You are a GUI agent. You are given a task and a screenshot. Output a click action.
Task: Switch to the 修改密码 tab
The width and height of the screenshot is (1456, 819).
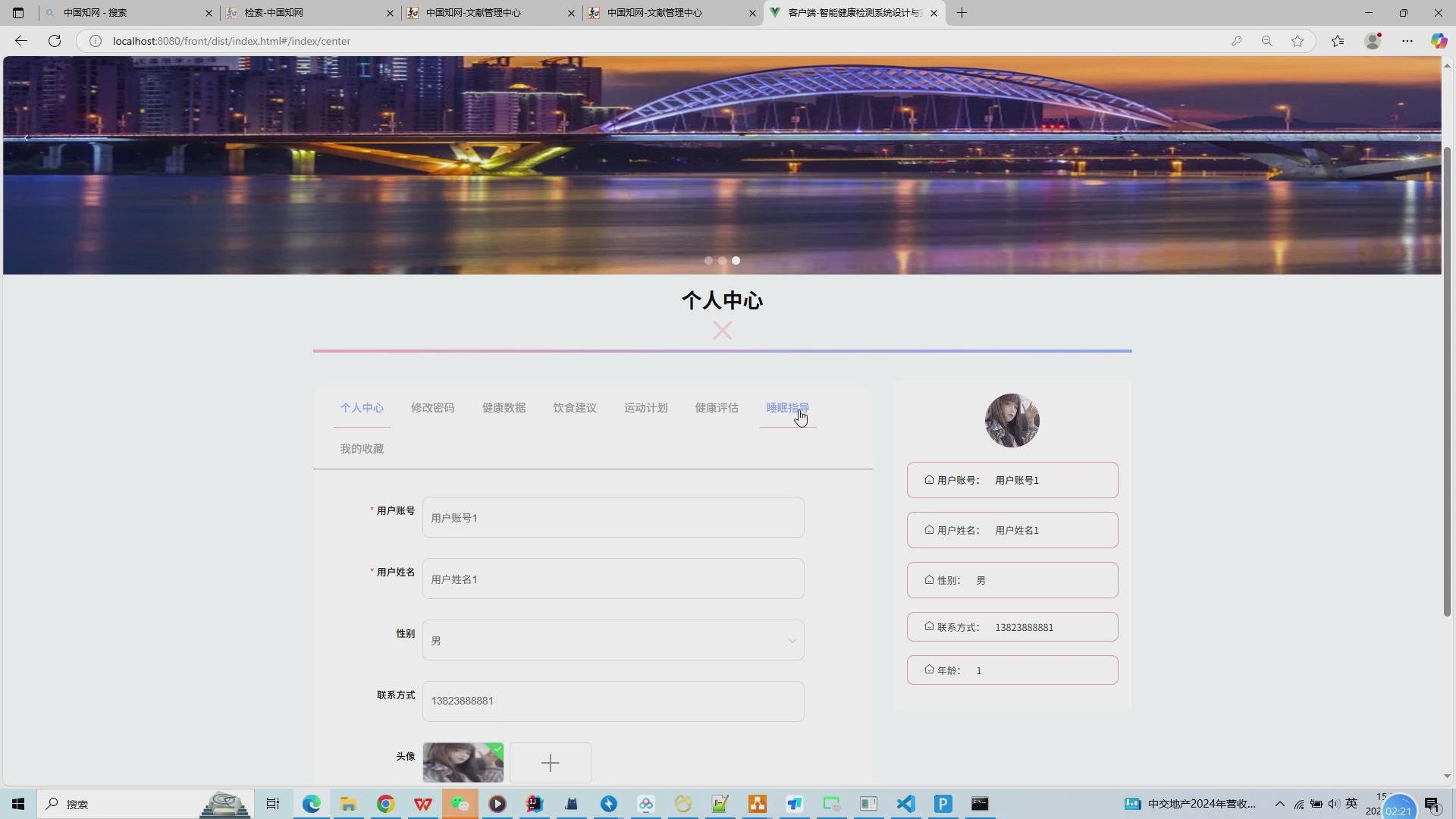point(432,408)
